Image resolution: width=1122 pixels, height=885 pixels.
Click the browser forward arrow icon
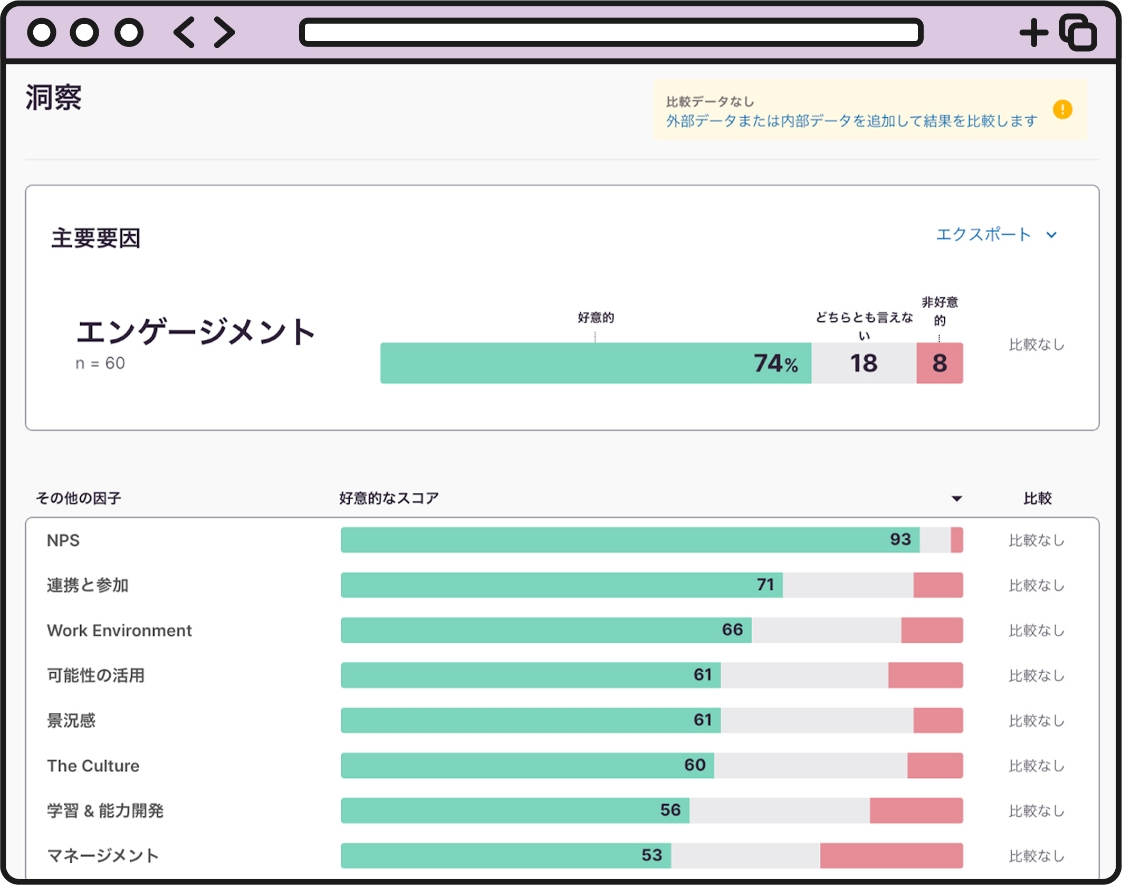click(224, 33)
